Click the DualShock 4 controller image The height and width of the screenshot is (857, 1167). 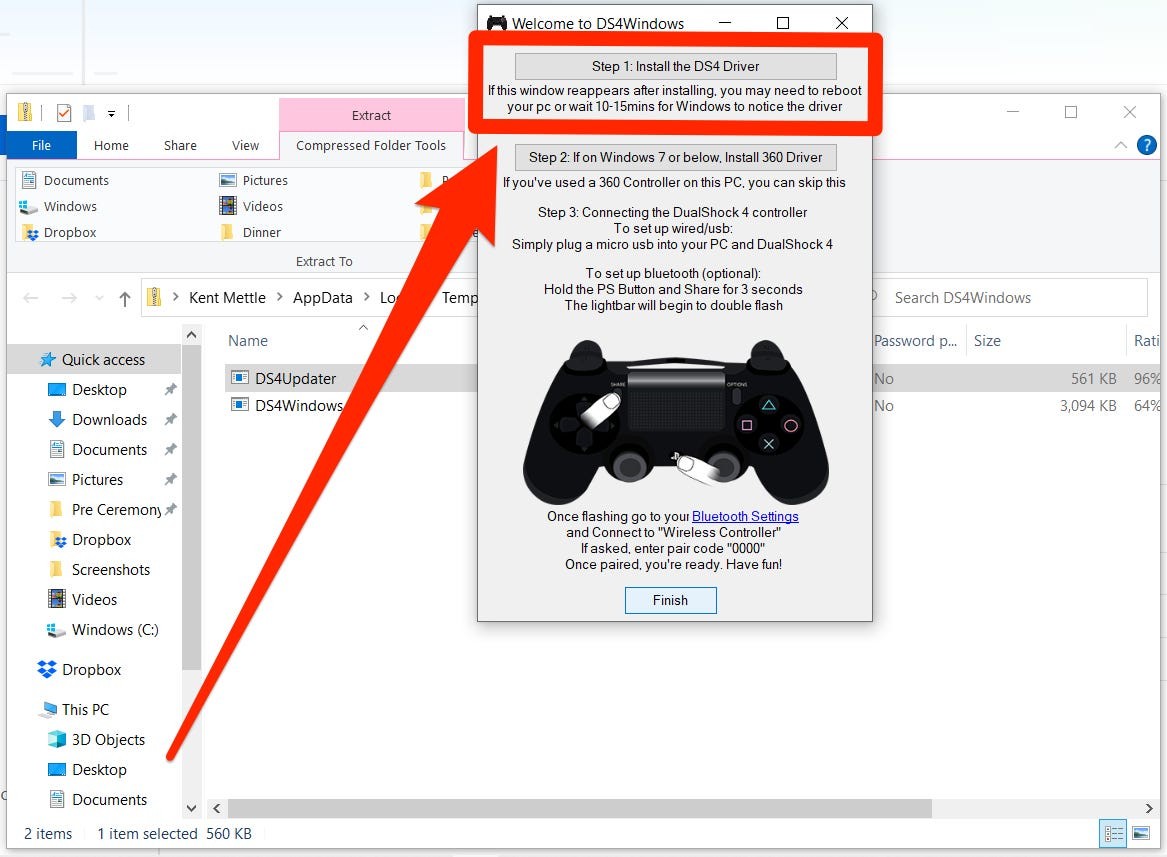pos(675,421)
